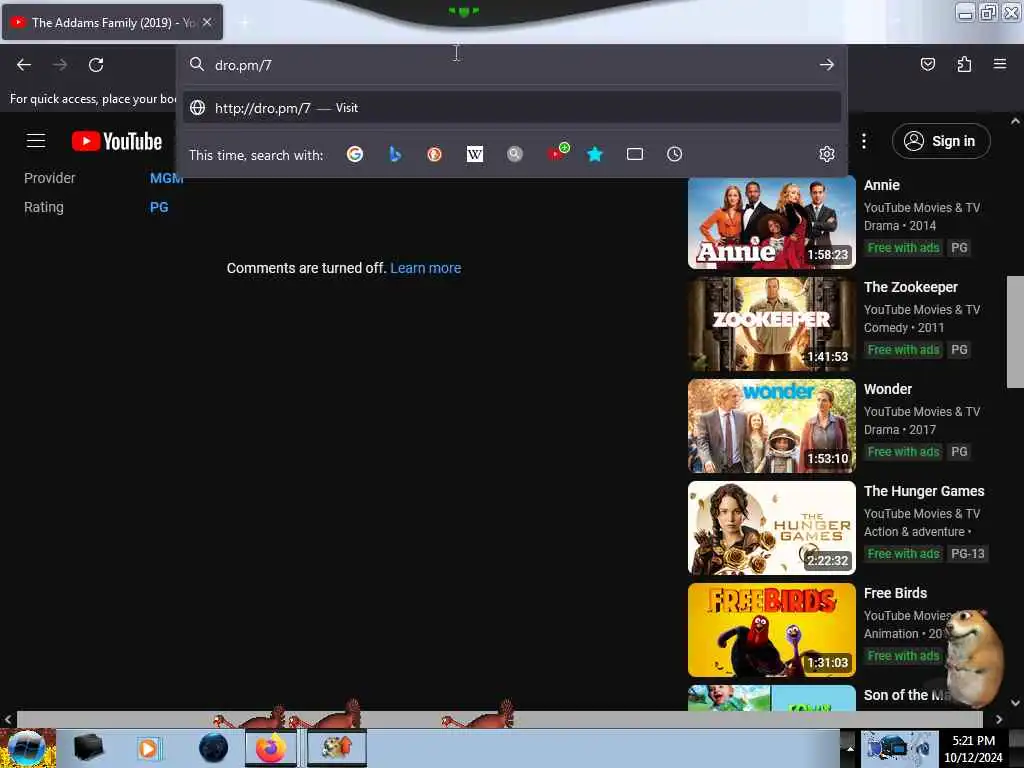Open the Free Birds thumbnail
This screenshot has height=768, width=1024.
pos(771,630)
